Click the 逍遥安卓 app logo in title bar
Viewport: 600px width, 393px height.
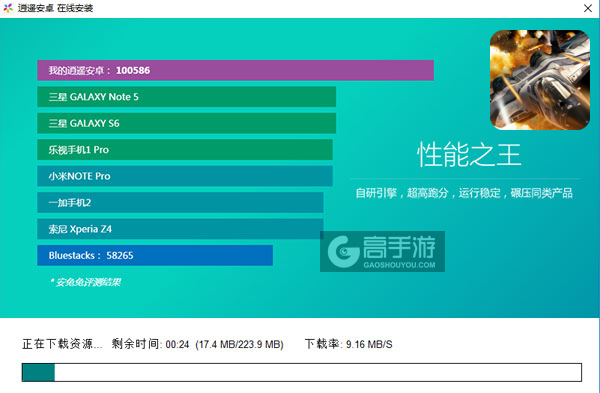pyautogui.click(x=8, y=8)
